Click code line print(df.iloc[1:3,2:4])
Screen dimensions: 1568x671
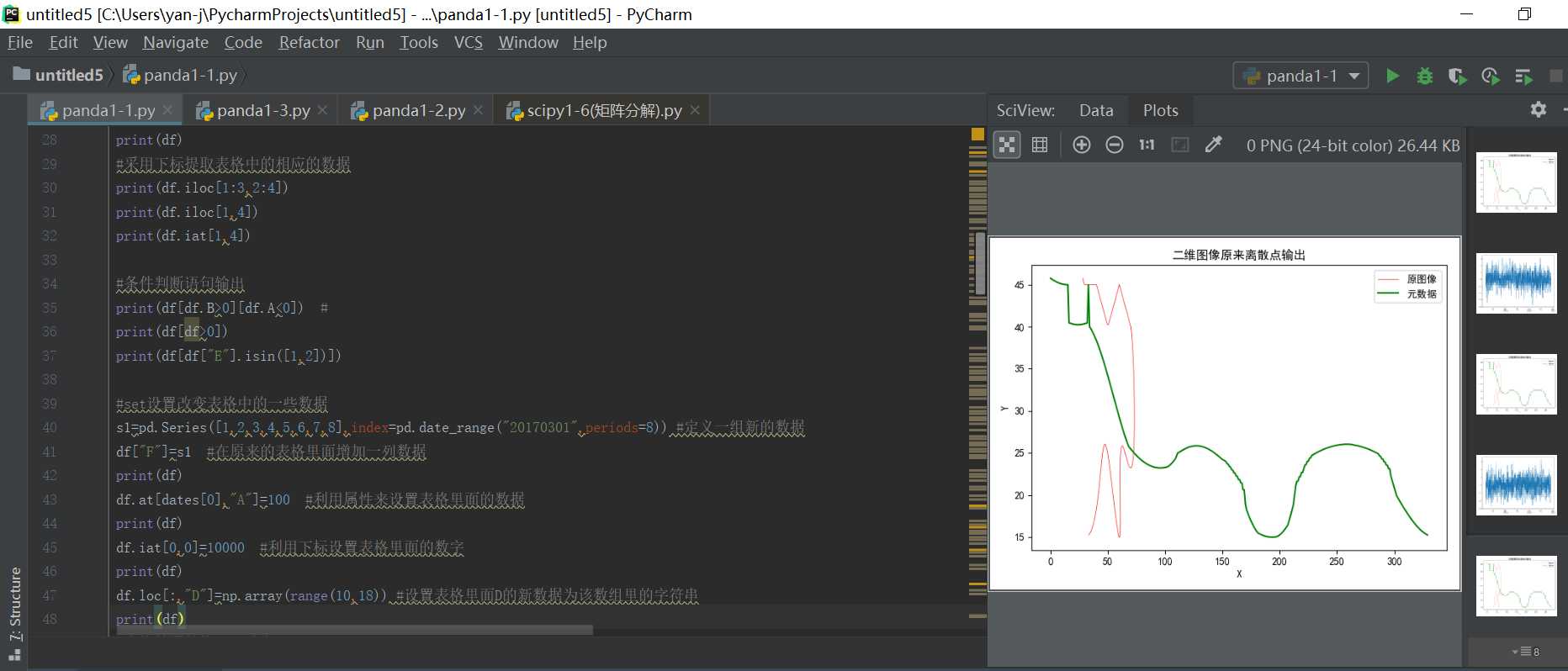[202, 188]
